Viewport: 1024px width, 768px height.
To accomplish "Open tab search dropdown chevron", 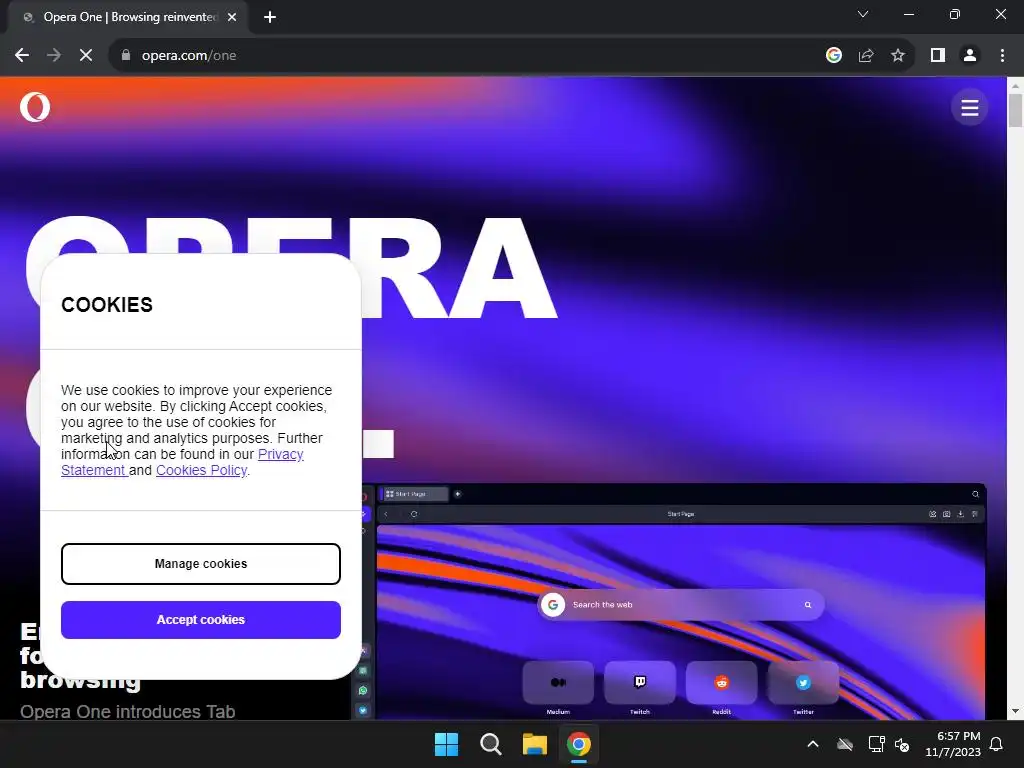I will point(863,14).
